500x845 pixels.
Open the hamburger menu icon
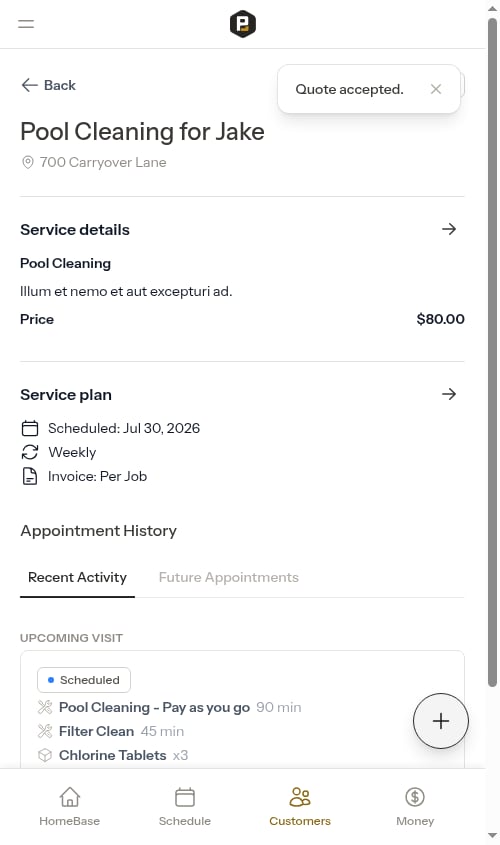click(x=26, y=24)
